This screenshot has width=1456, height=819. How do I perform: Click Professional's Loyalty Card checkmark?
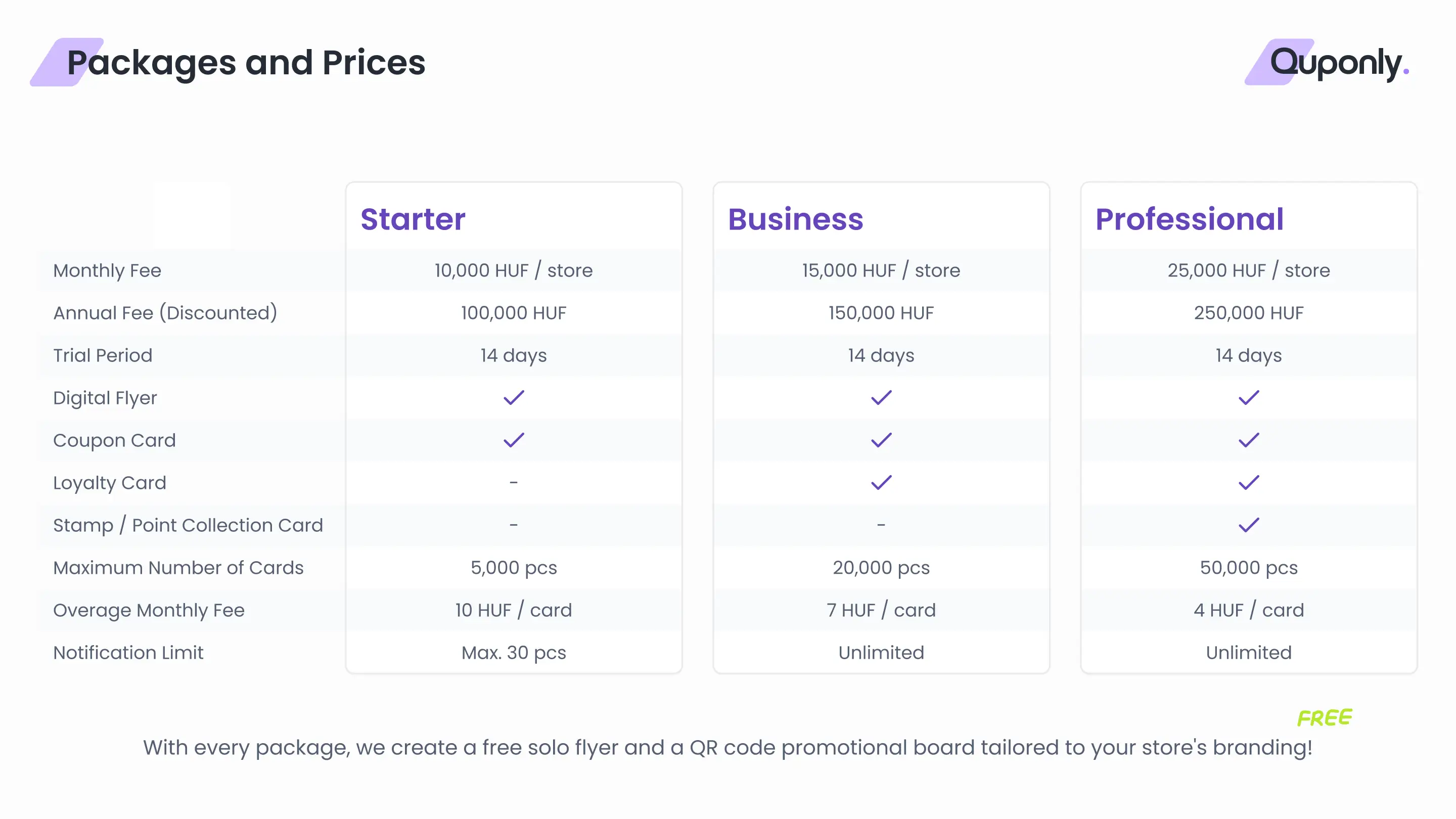click(x=1249, y=482)
